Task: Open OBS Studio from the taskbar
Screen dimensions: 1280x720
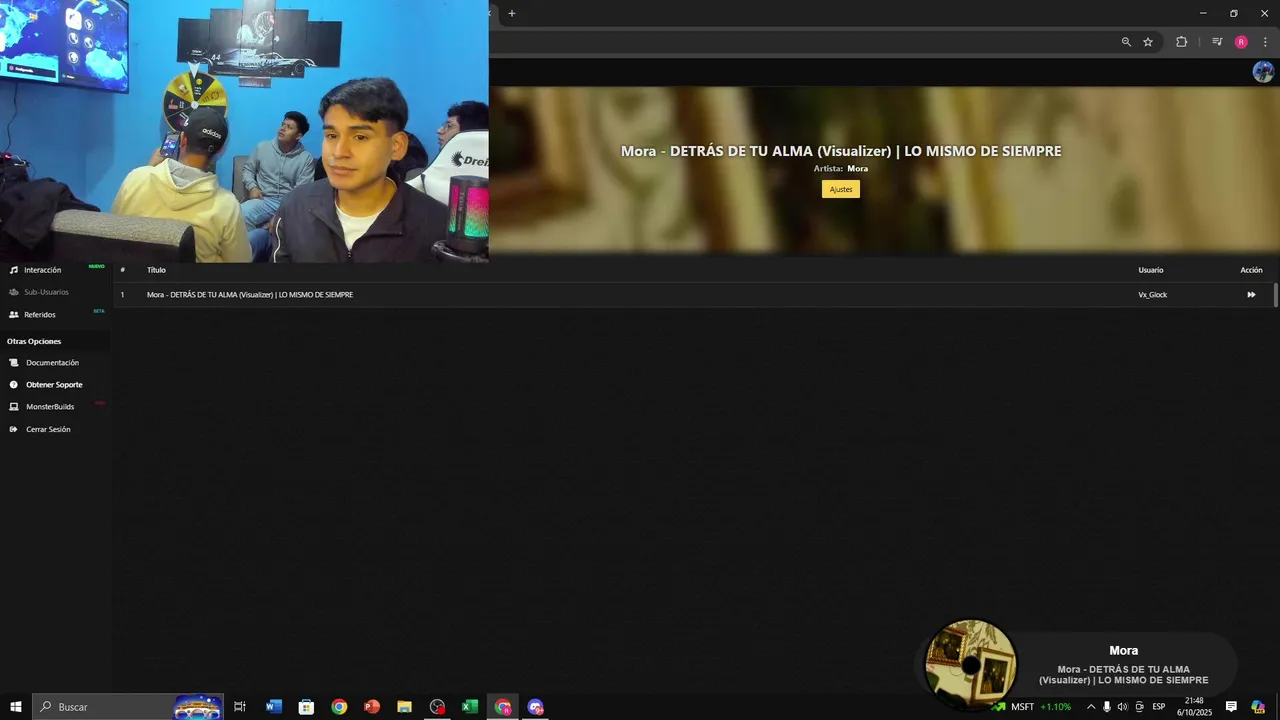Action: (437, 707)
